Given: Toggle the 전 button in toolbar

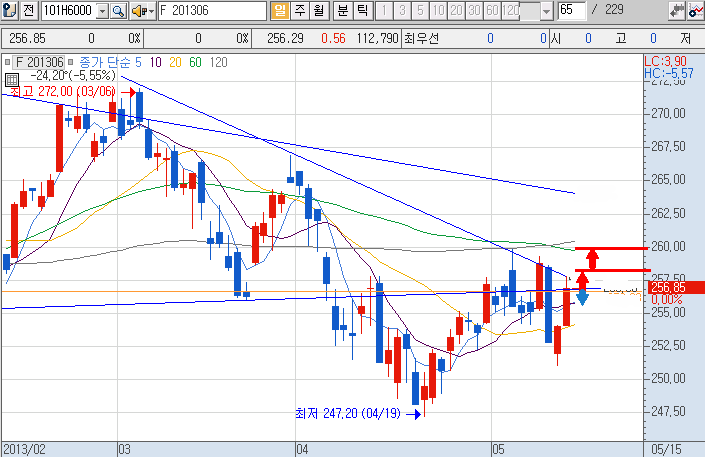Looking at the screenshot, I should (28, 11).
